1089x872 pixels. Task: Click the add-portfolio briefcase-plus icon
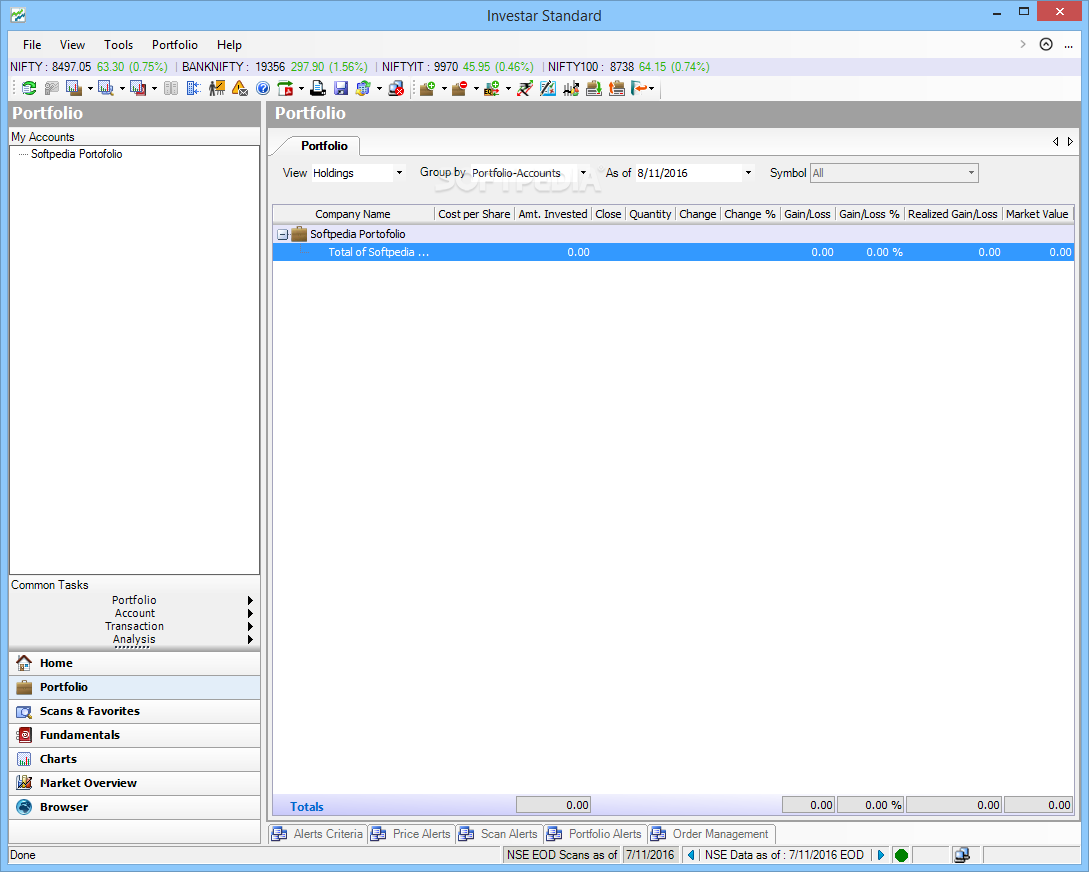[428, 88]
